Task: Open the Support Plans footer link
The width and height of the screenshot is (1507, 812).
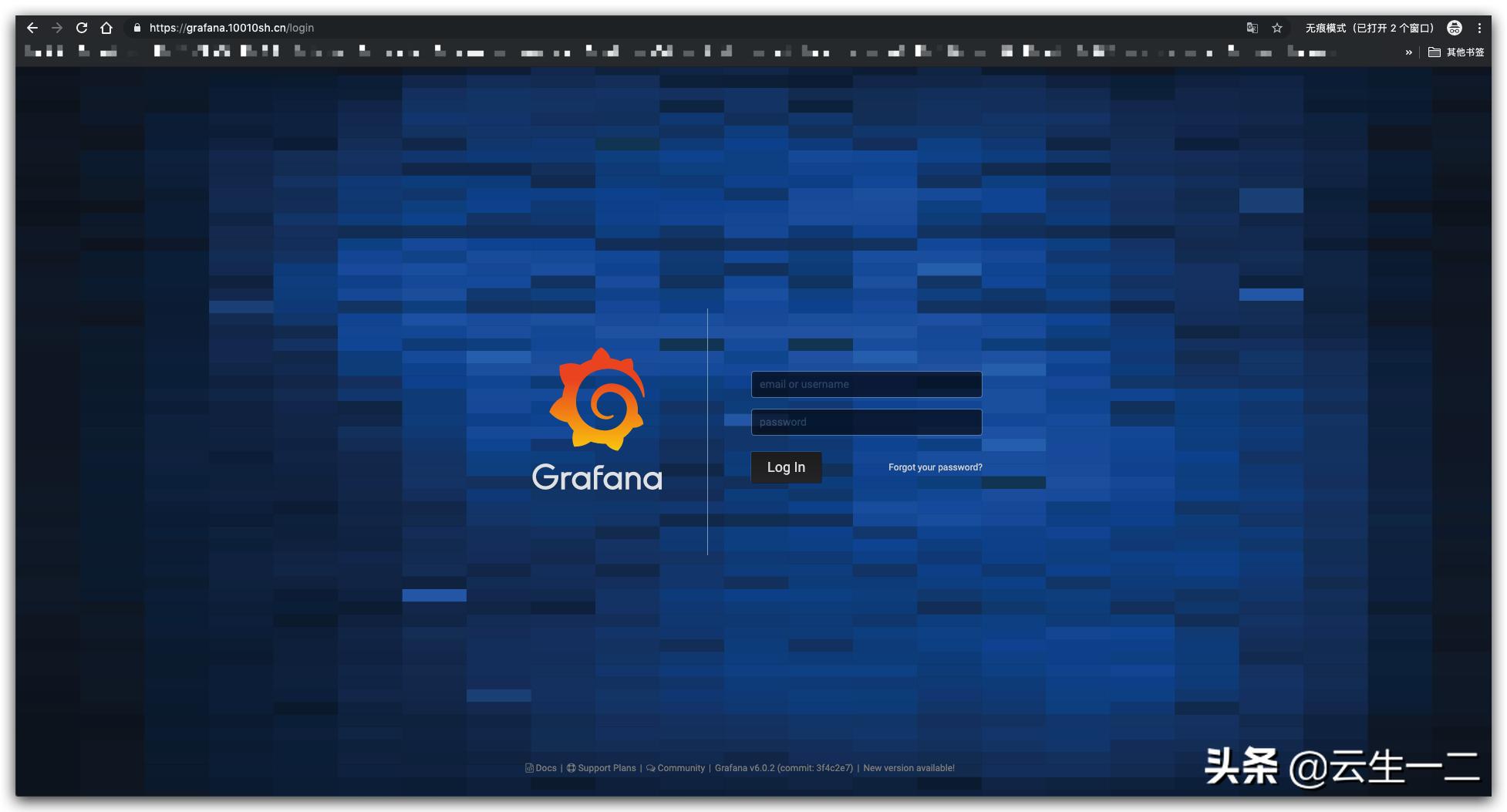Action: 602,768
